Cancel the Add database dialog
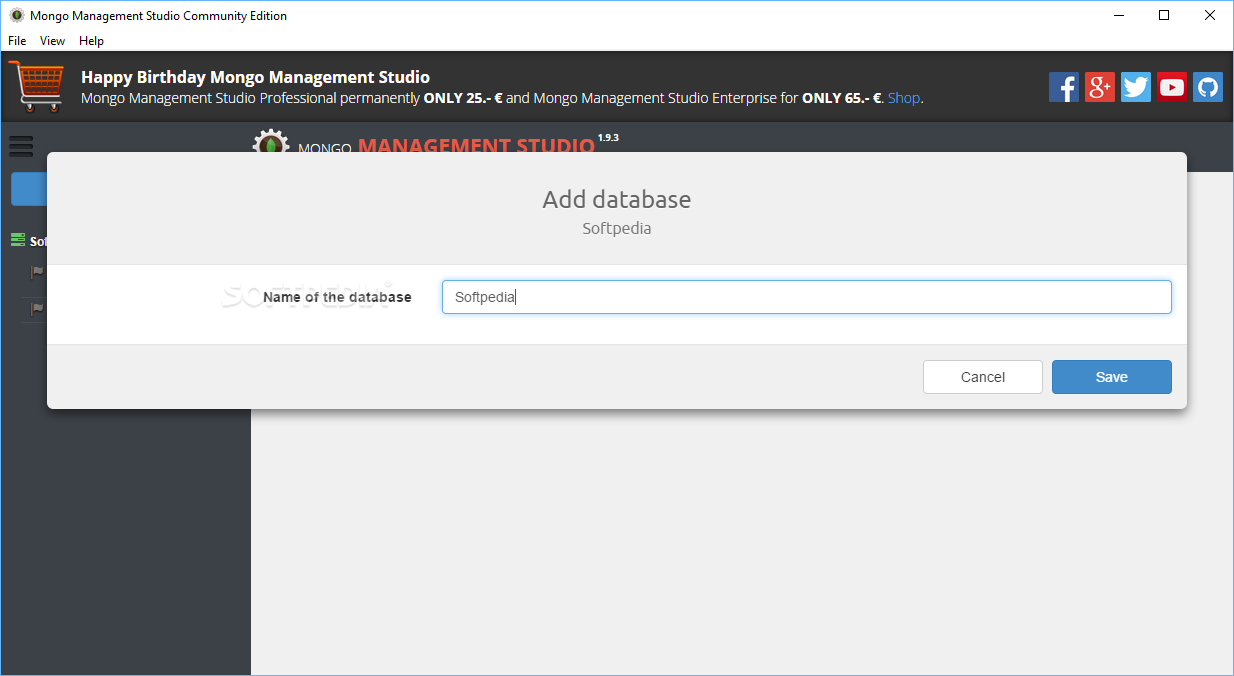The width and height of the screenshot is (1234, 676). click(x=982, y=377)
